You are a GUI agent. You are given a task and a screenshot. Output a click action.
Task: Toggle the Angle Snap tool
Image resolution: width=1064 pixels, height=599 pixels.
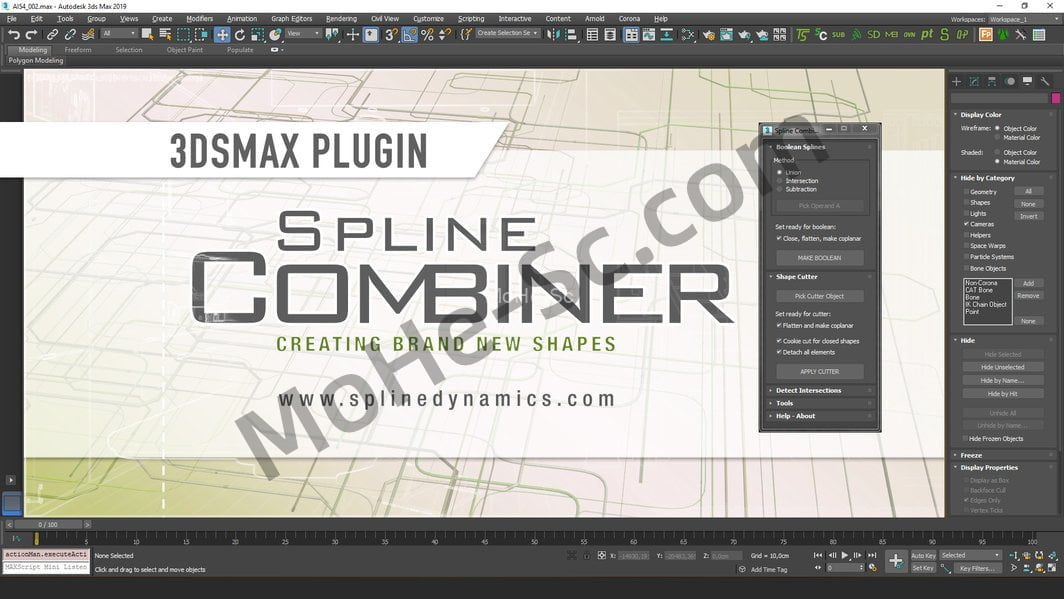click(409, 34)
